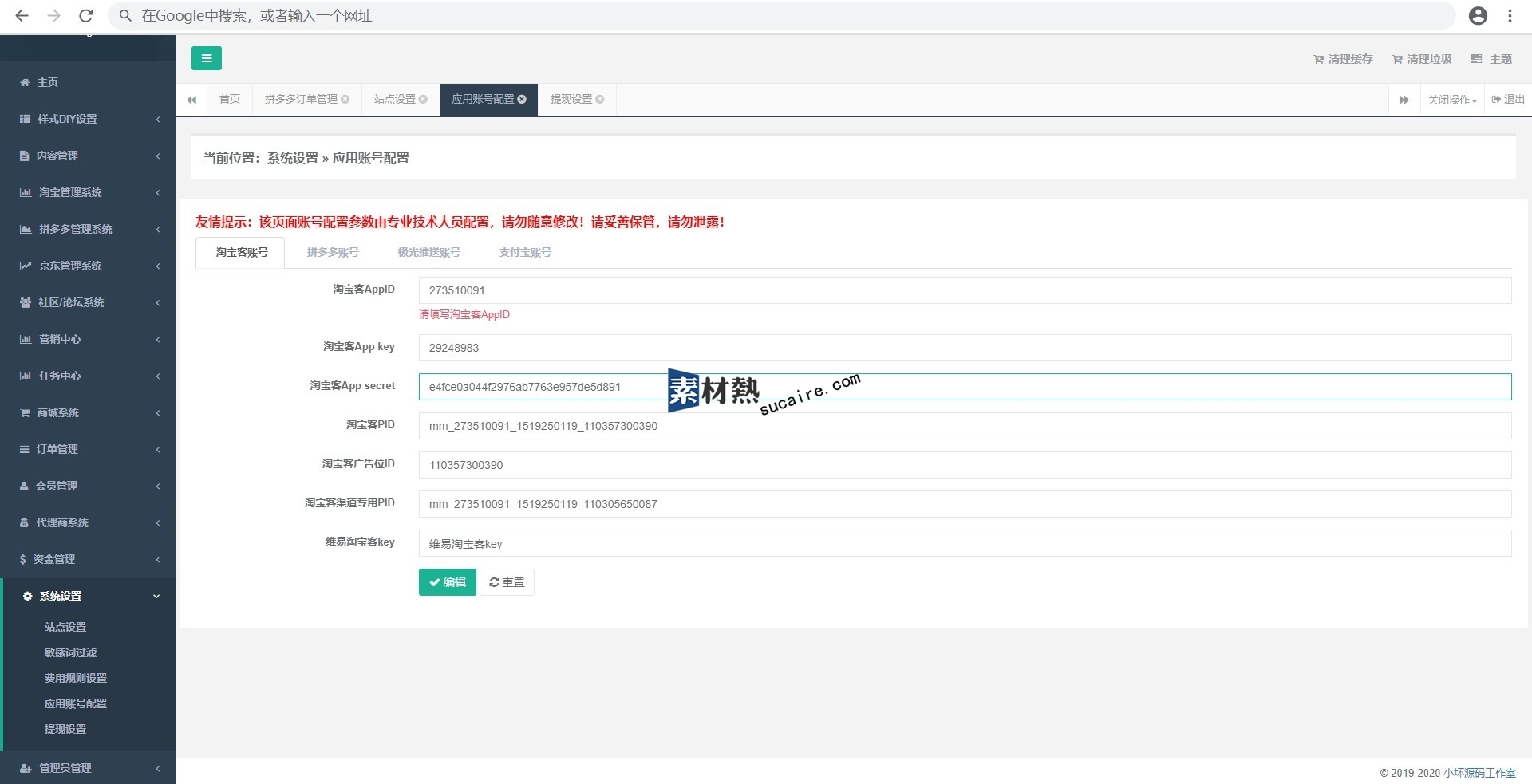Close the 拼多多订单管理 tab

pos(345,99)
